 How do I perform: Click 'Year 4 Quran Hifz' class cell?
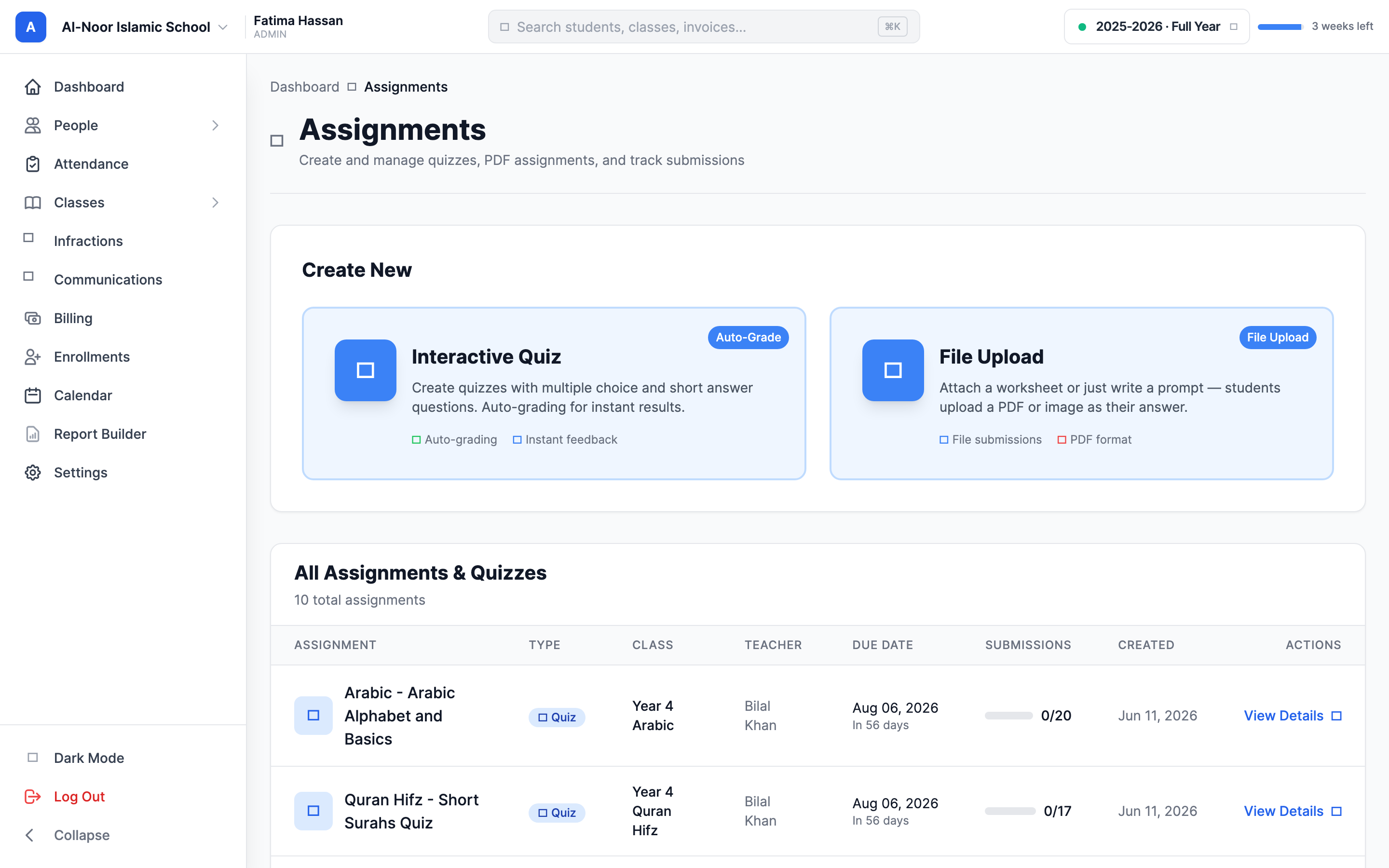click(x=653, y=811)
